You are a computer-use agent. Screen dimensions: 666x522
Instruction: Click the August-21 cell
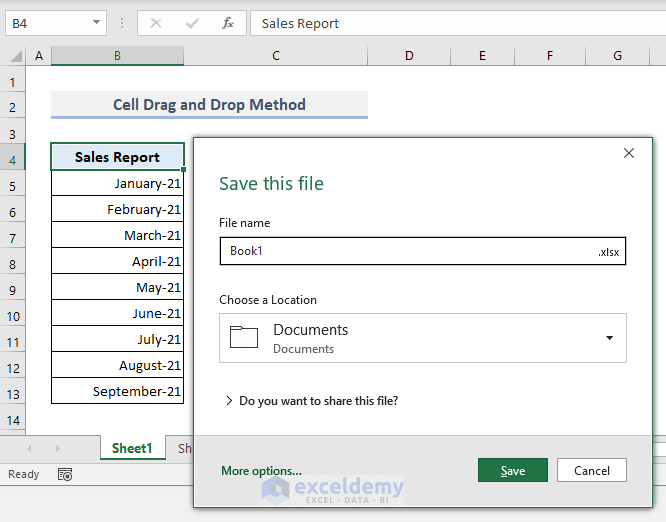(118, 365)
